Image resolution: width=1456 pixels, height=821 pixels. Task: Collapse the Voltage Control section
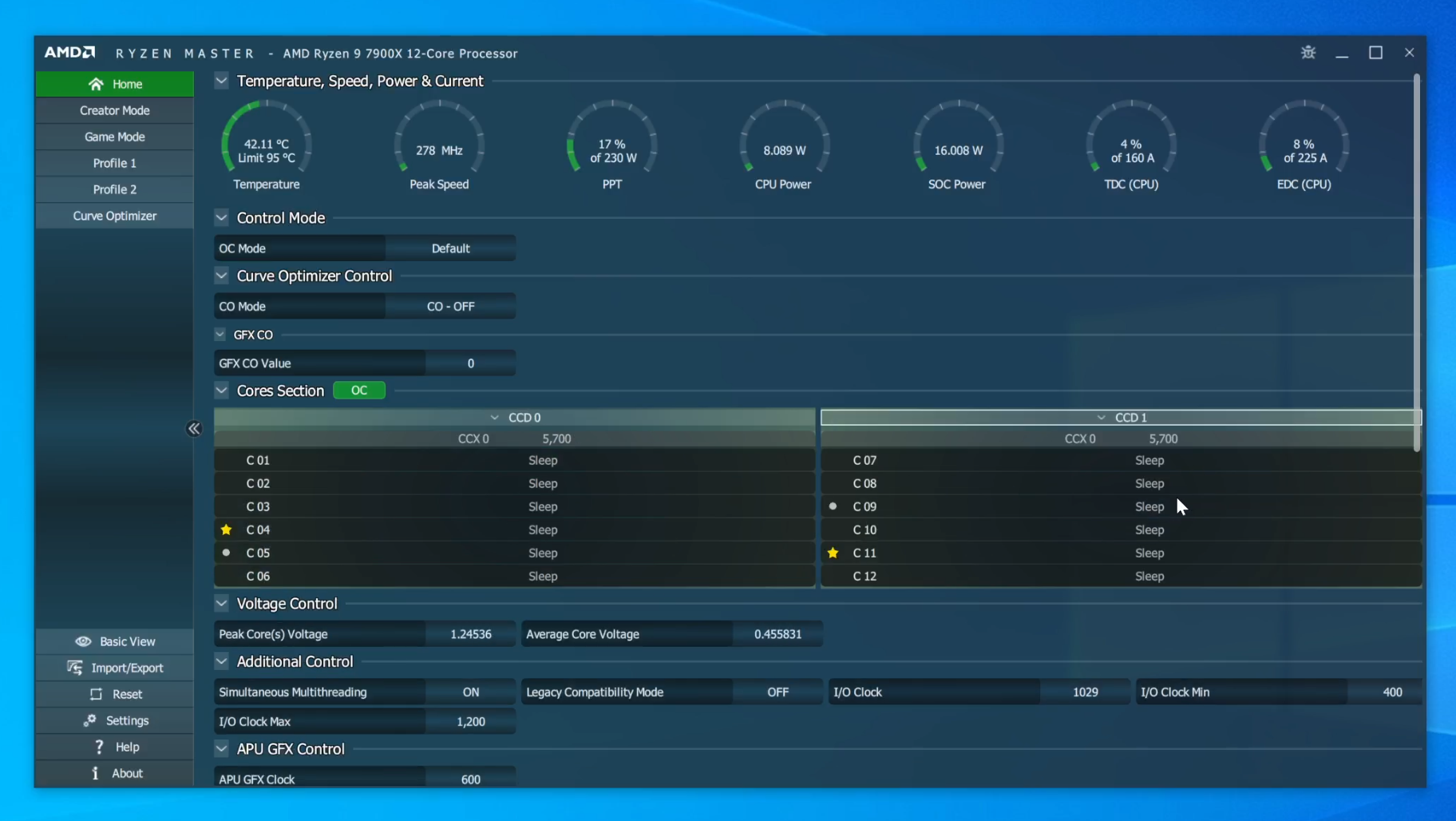click(222, 604)
